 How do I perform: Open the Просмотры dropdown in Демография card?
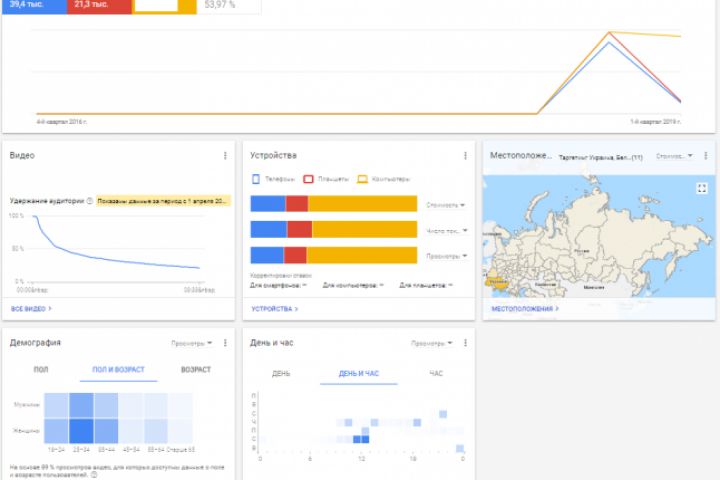pos(191,343)
